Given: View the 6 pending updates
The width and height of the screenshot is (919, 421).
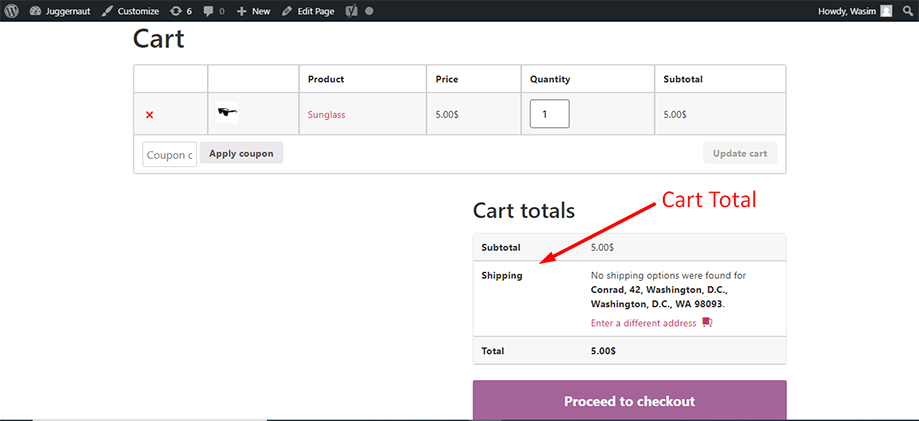Looking at the screenshot, I should tap(181, 11).
